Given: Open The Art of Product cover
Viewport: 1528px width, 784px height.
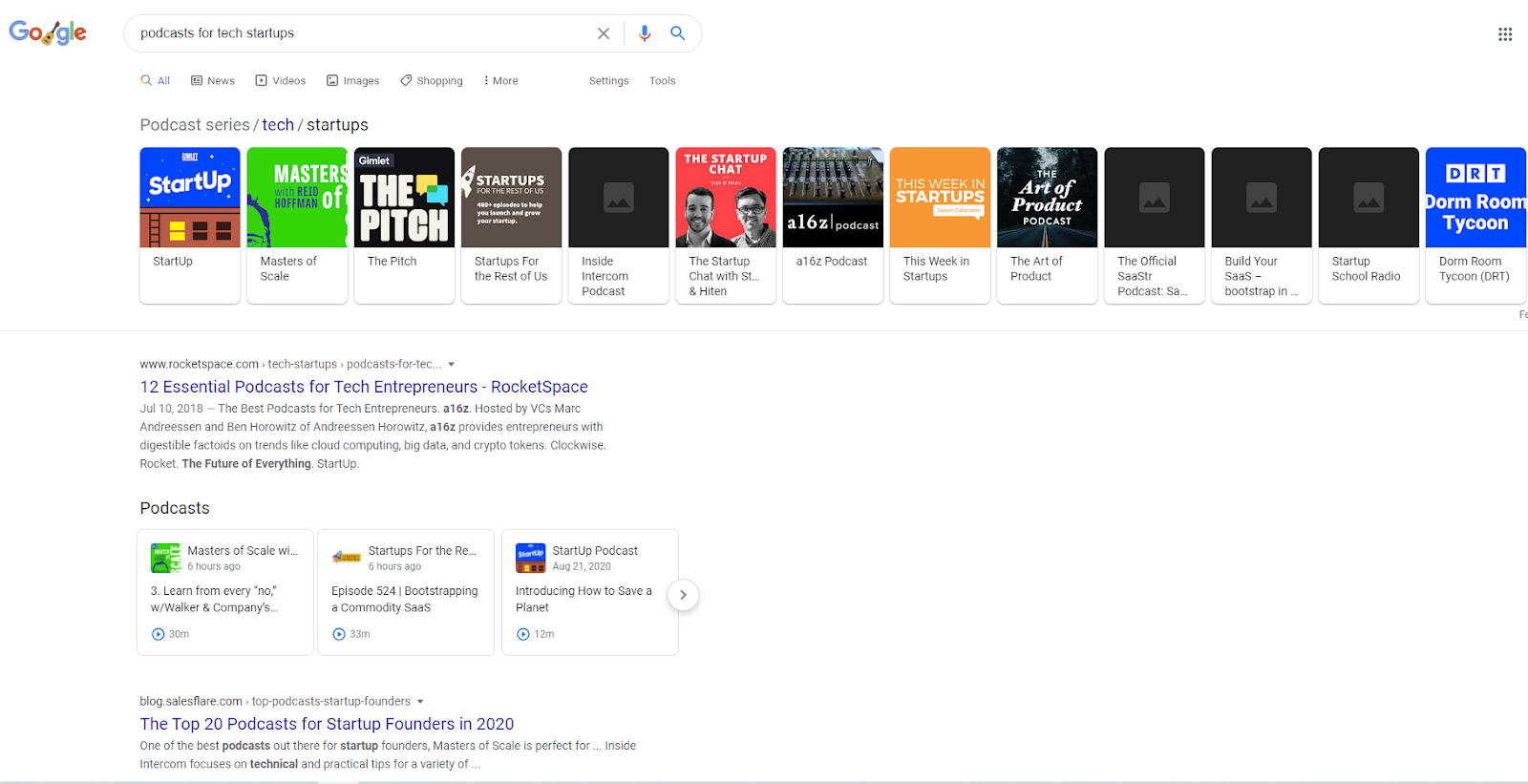Looking at the screenshot, I should point(1047,198).
